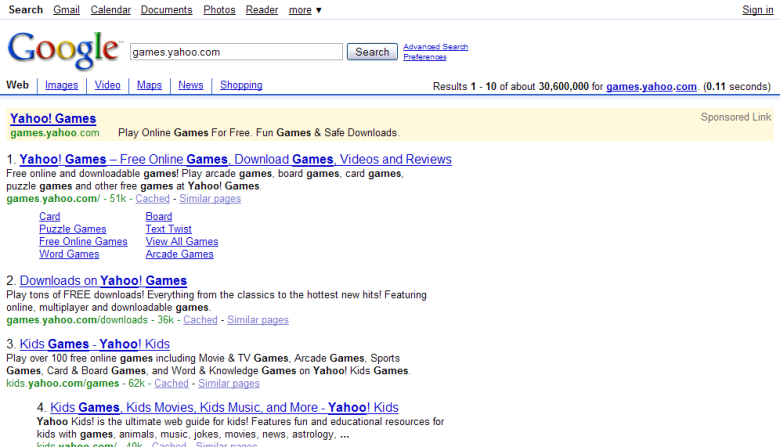Open the Text Twist sitelink
The image size is (780, 447).
(x=168, y=229)
